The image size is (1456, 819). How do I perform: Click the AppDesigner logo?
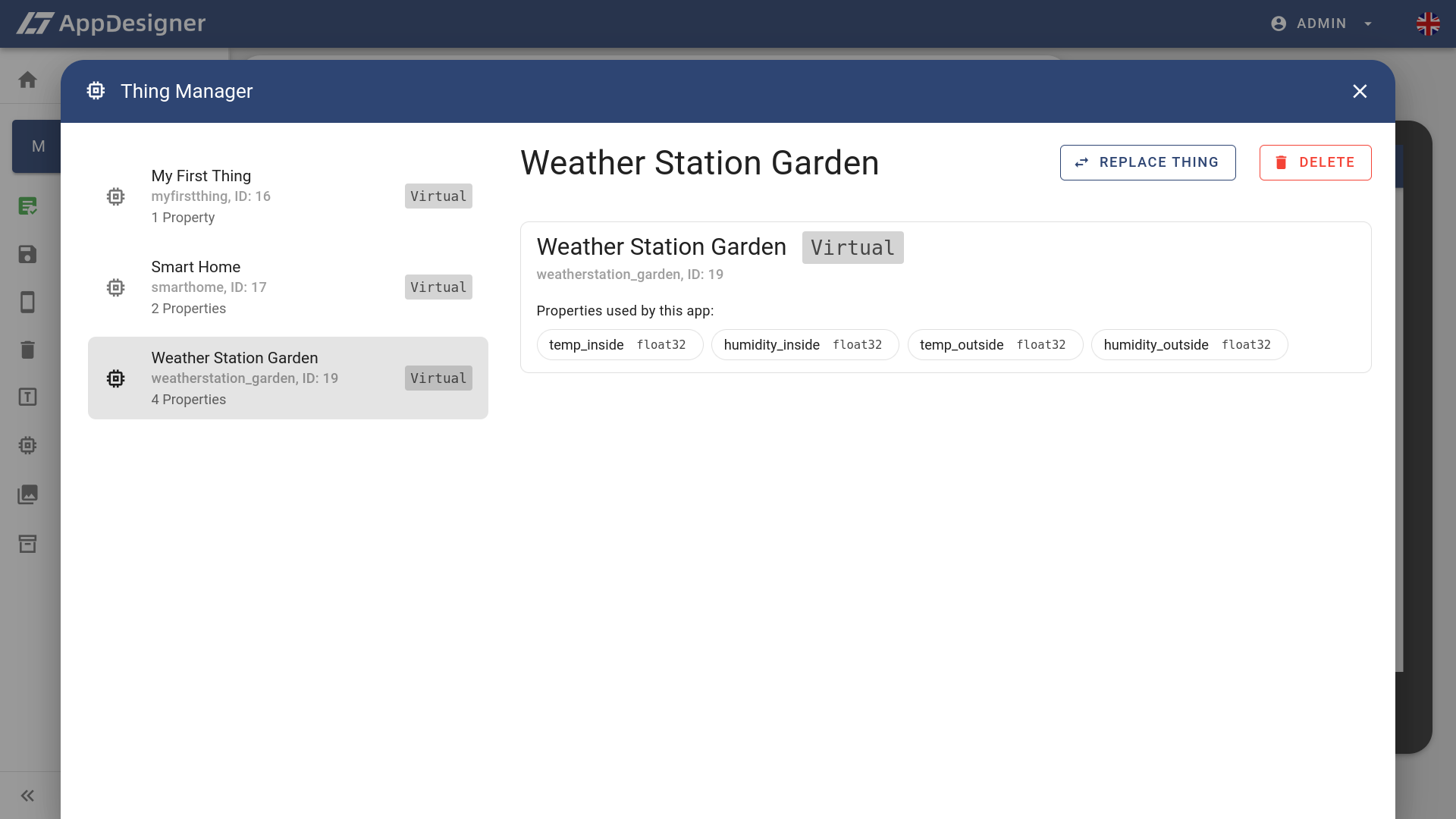pyautogui.click(x=111, y=24)
